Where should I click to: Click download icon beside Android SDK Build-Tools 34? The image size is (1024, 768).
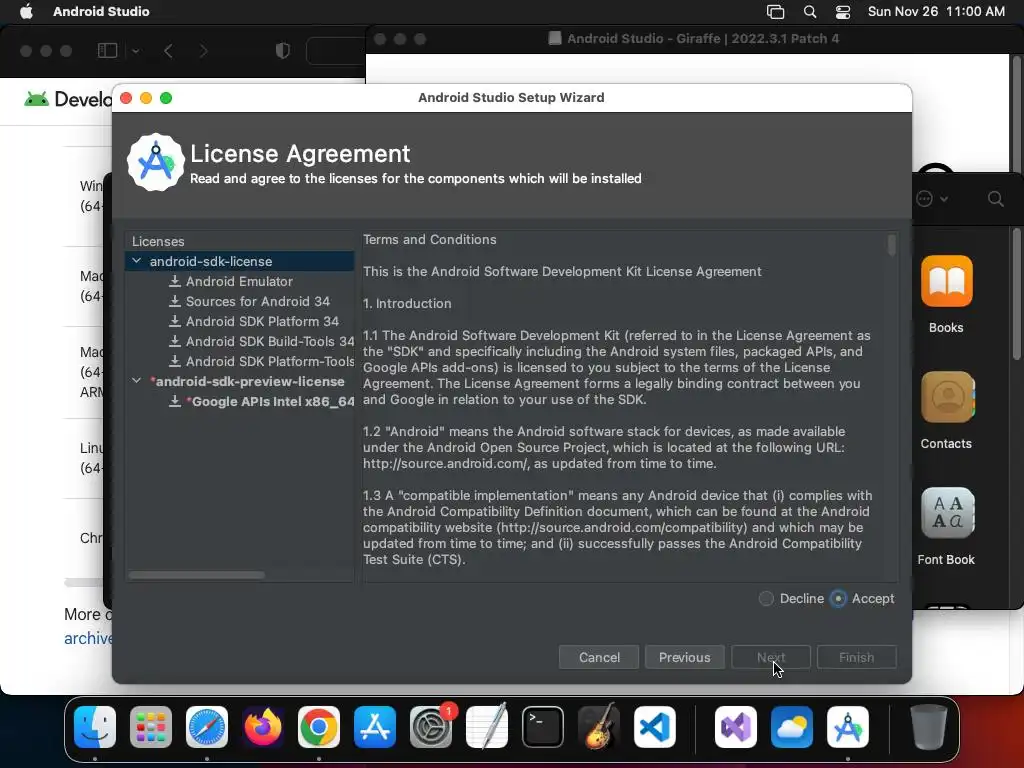[x=174, y=341]
